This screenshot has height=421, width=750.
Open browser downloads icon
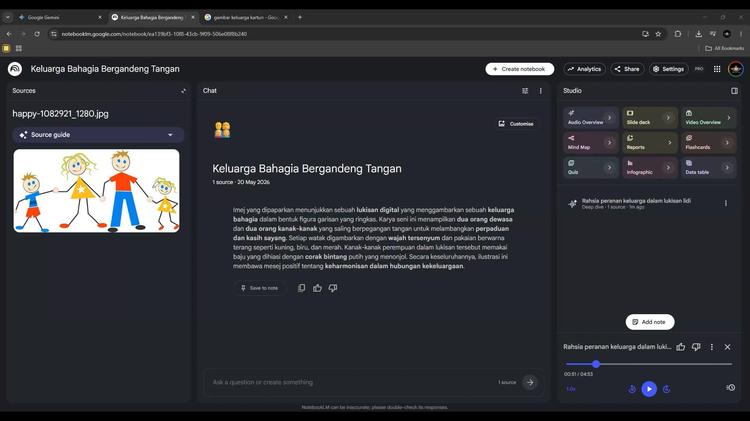tap(698, 34)
